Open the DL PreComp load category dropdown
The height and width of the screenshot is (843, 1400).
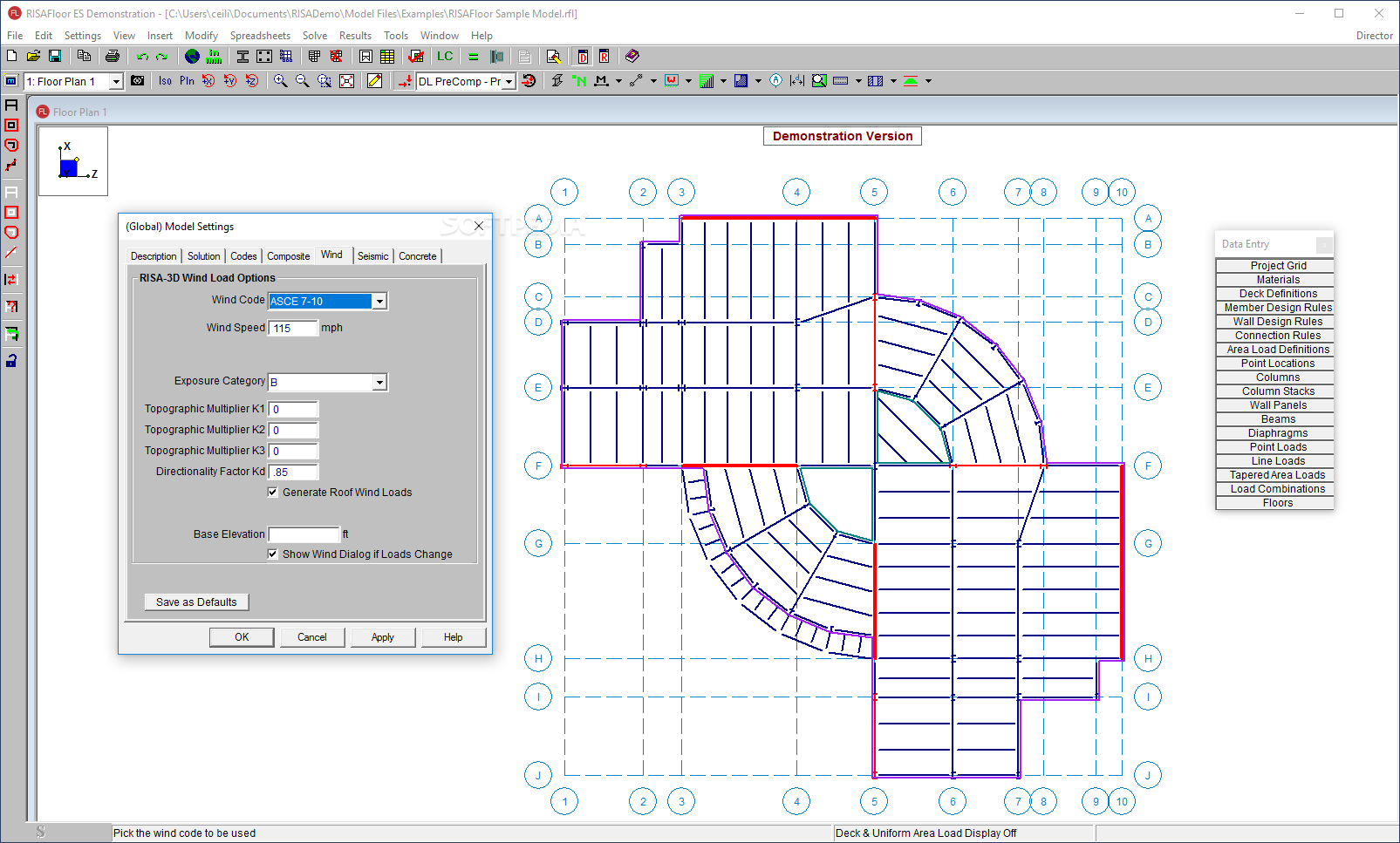pyautogui.click(x=509, y=81)
